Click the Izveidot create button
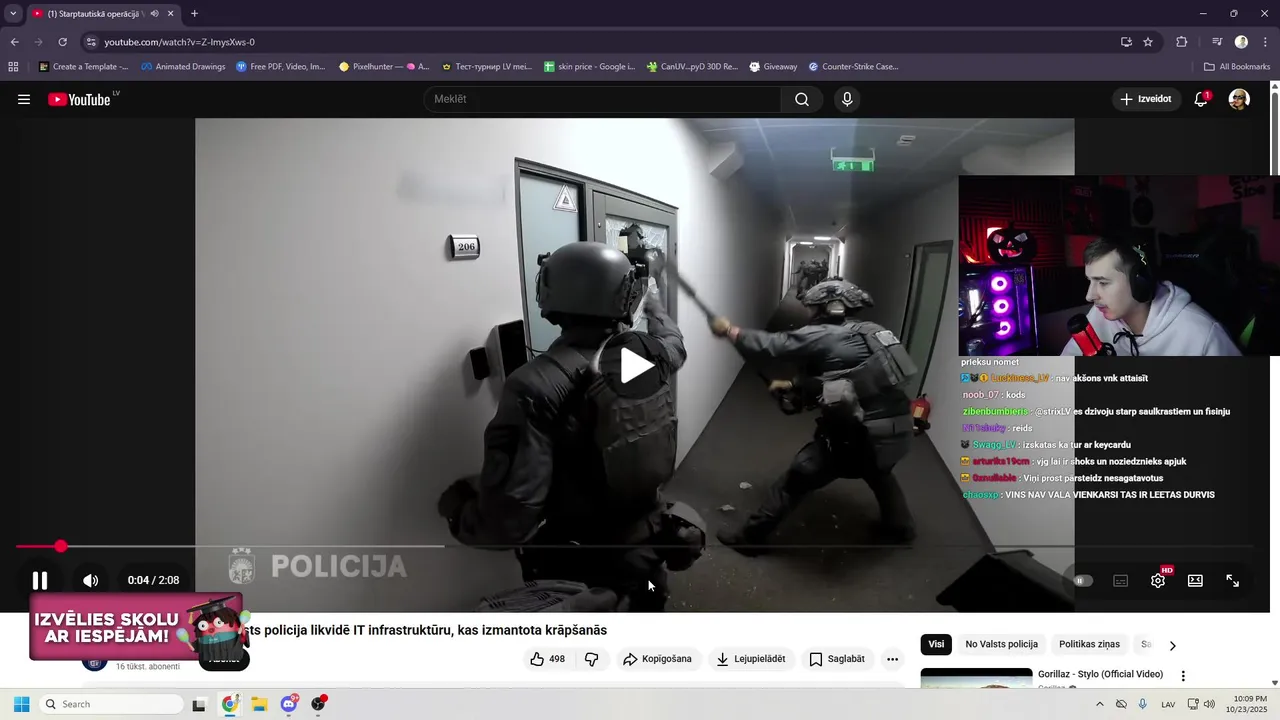The height and width of the screenshot is (720, 1280). click(1146, 99)
